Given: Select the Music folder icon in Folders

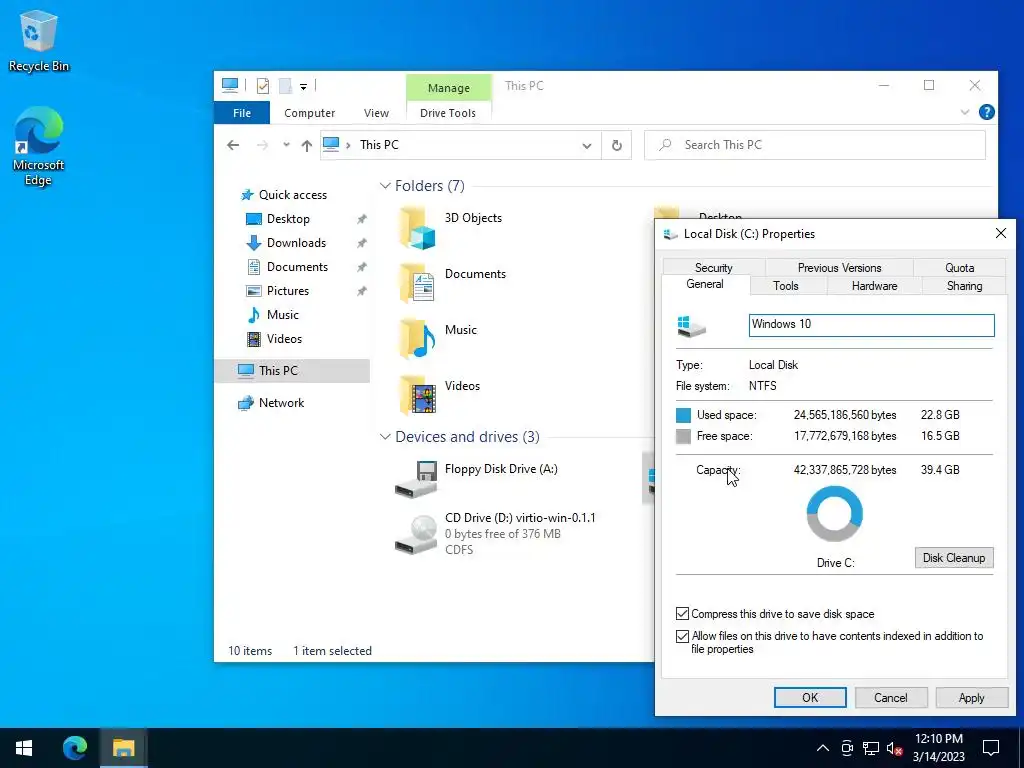Looking at the screenshot, I should click(x=417, y=339).
